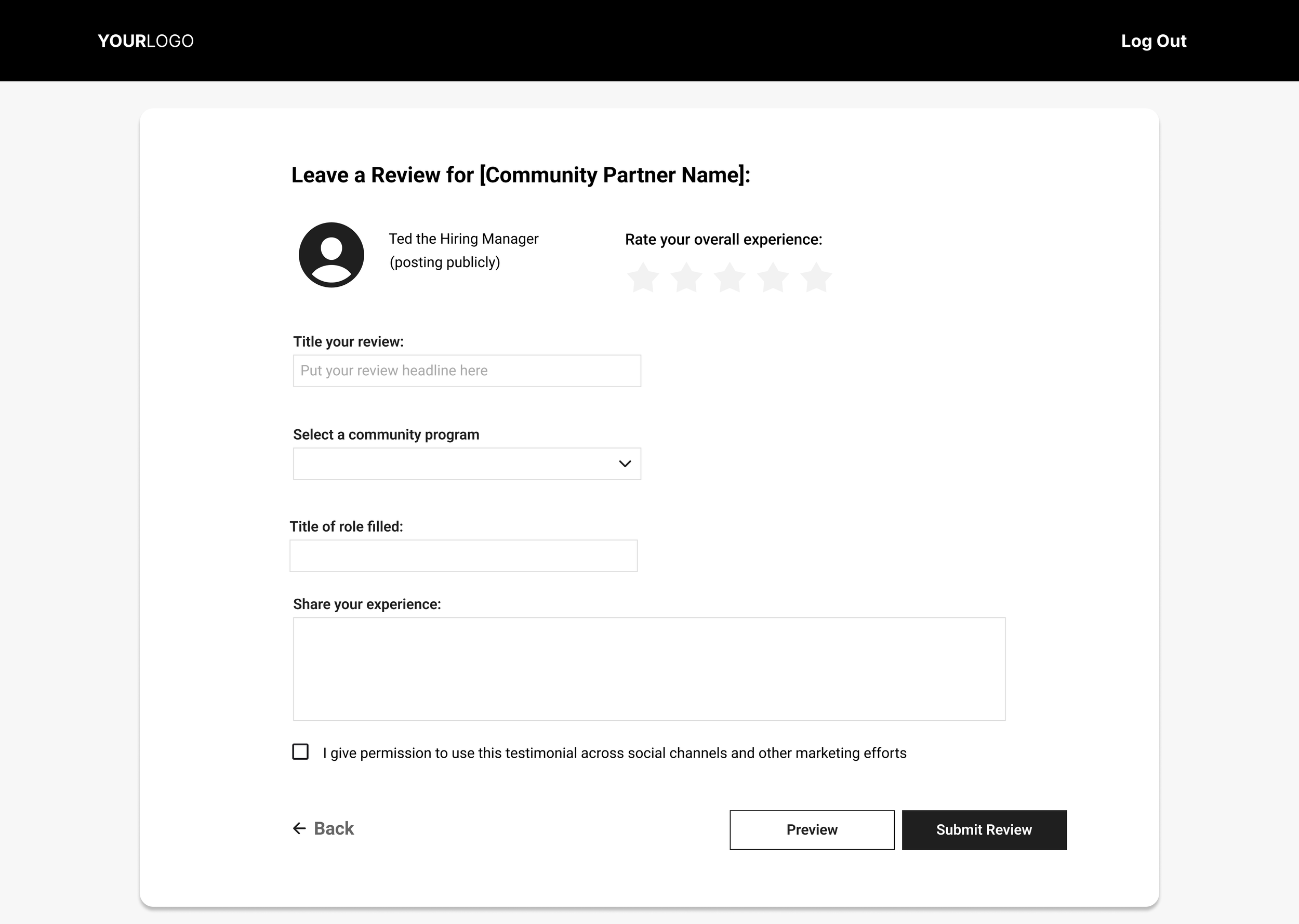Give a five-star rating
Screen dimensions: 1299x924
[x=816, y=278]
